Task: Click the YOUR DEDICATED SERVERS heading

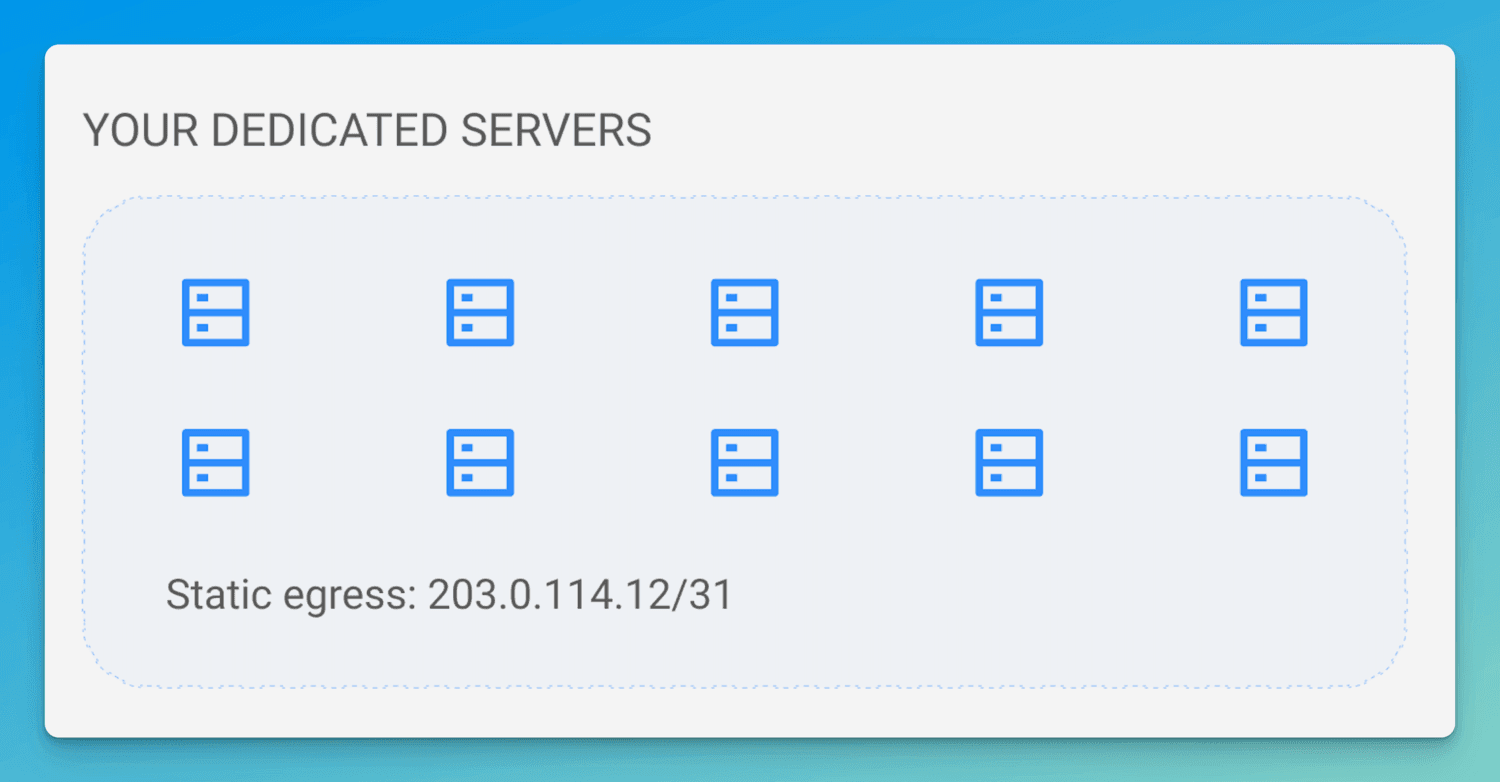Action: coord(368,130)
